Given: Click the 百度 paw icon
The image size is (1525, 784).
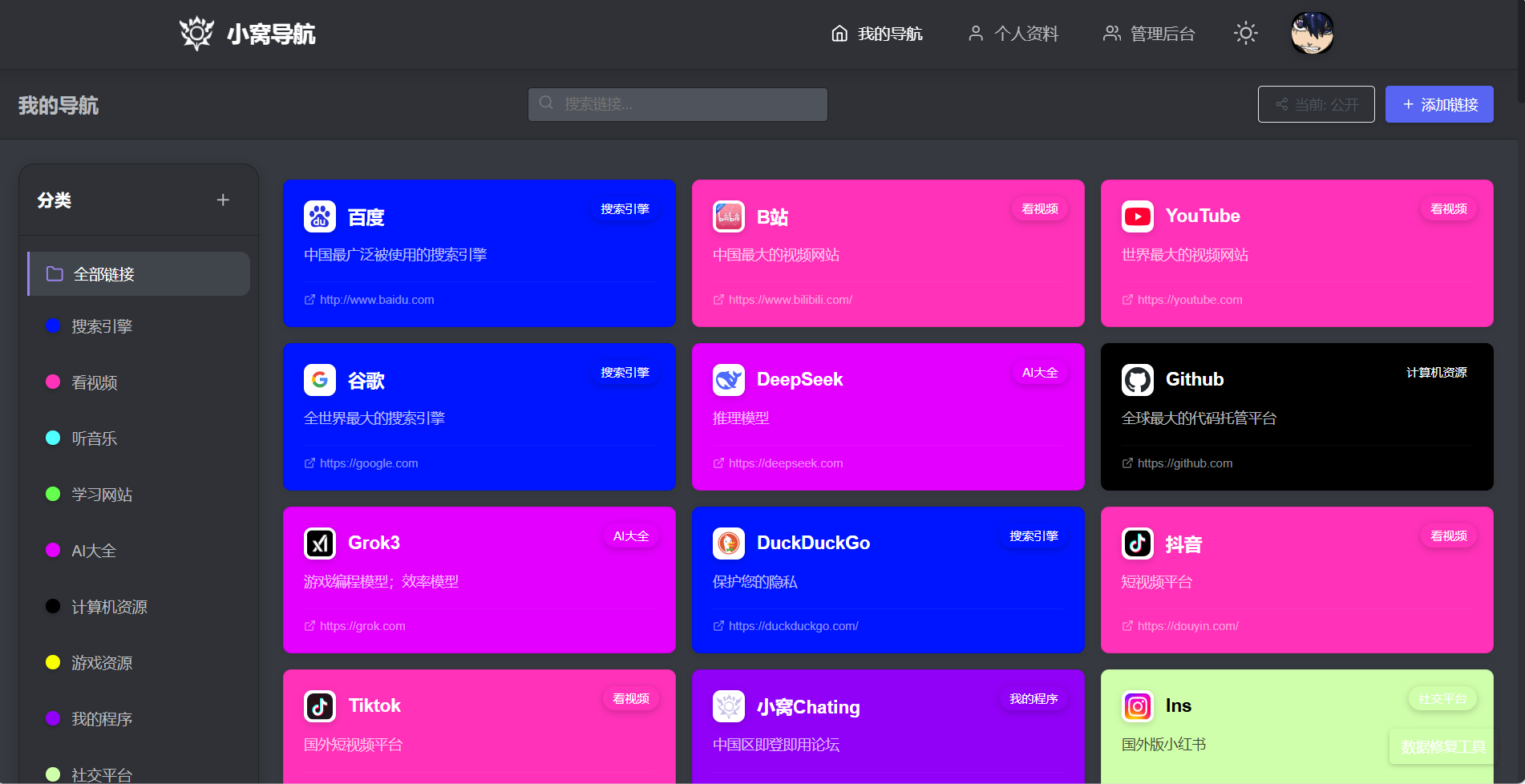Looking at the screenshot, I should 320,216.
